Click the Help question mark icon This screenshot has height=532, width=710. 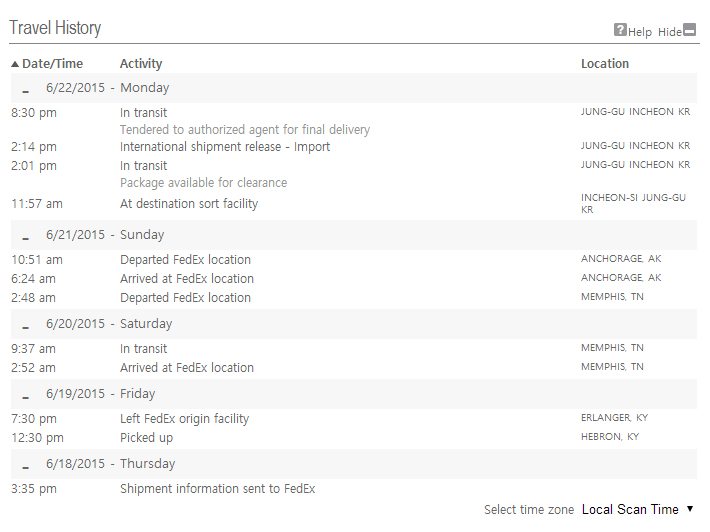tap(620, 30)
